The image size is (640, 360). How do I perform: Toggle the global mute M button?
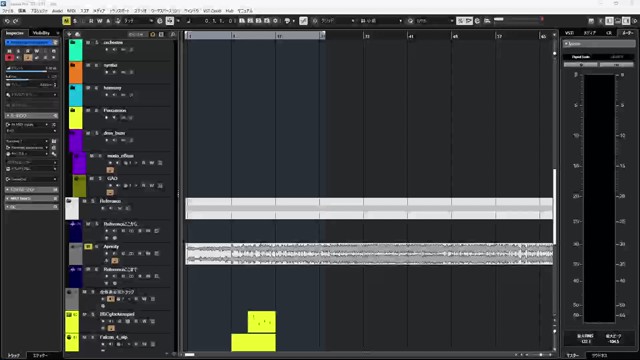coord(66,21)
